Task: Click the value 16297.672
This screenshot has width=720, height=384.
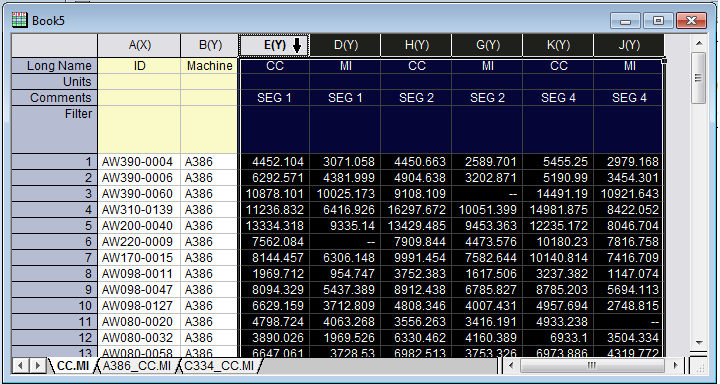Action: (x=416, y=209)
